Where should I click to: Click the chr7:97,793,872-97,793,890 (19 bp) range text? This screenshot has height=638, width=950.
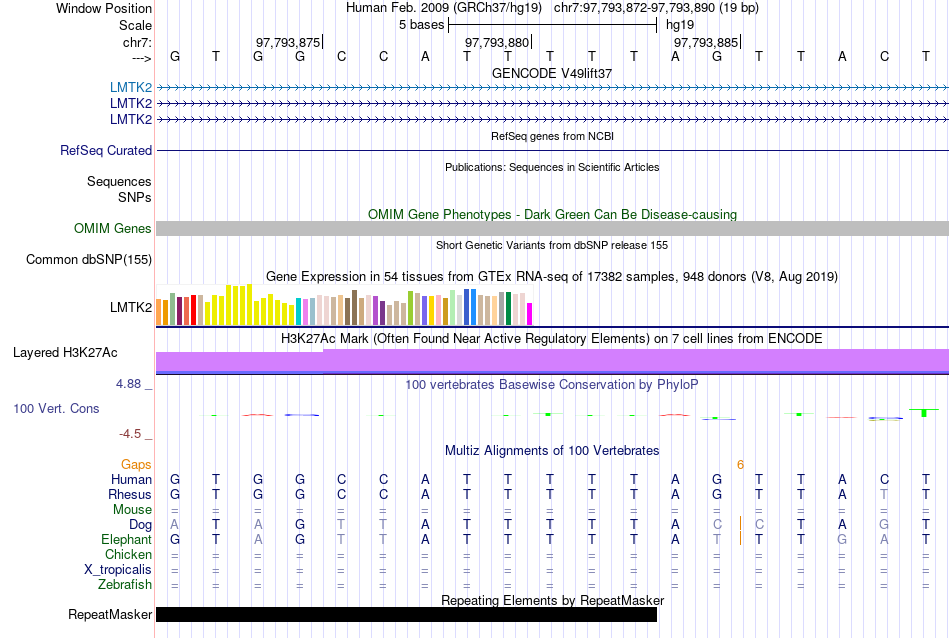pyautogui.click(x=656, y=8)
